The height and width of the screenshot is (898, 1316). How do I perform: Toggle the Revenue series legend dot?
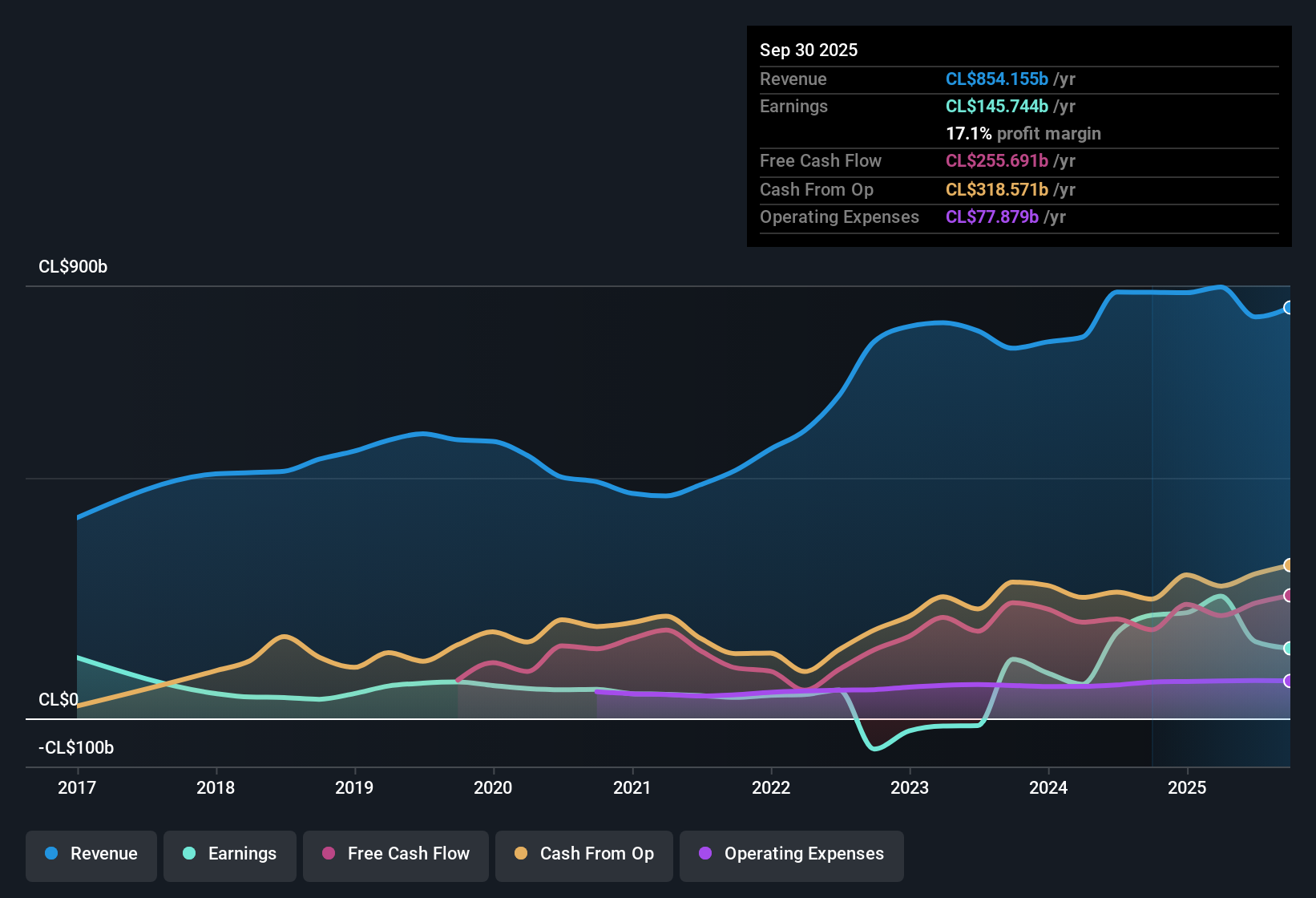tap(50, 854)
